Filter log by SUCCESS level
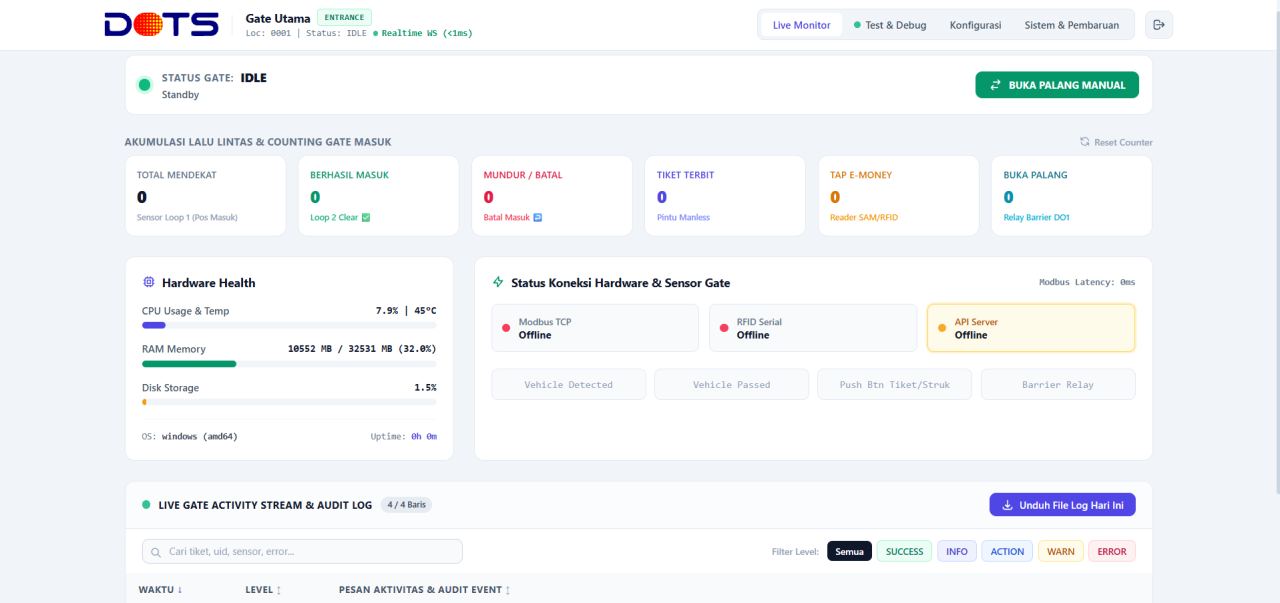 (x=904, y=551)
